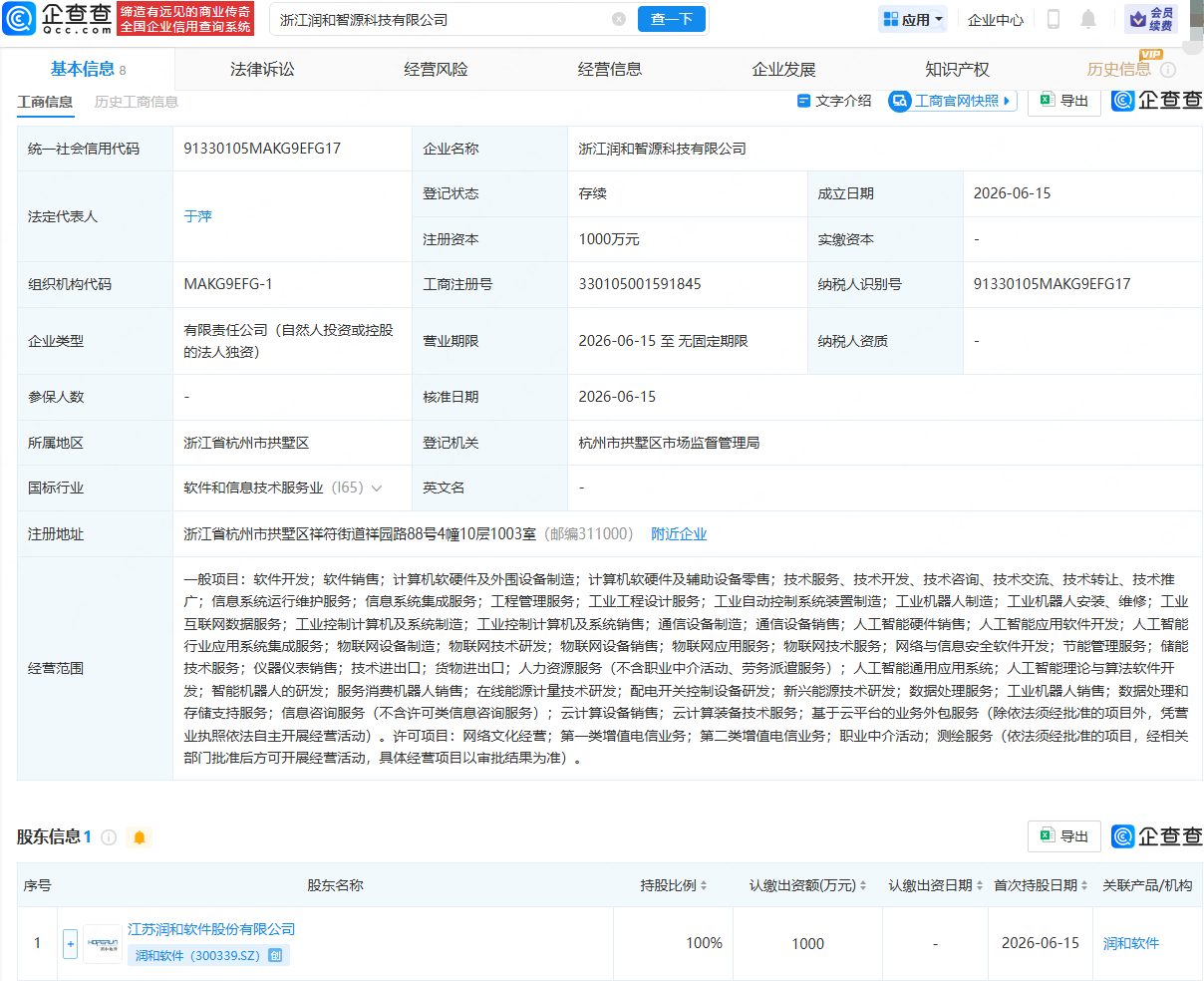The height and width of the screenshot is (981, 1204).
Task: Toggle the orange bell monitor icon beside 股东信息
Action: [139, 837]
